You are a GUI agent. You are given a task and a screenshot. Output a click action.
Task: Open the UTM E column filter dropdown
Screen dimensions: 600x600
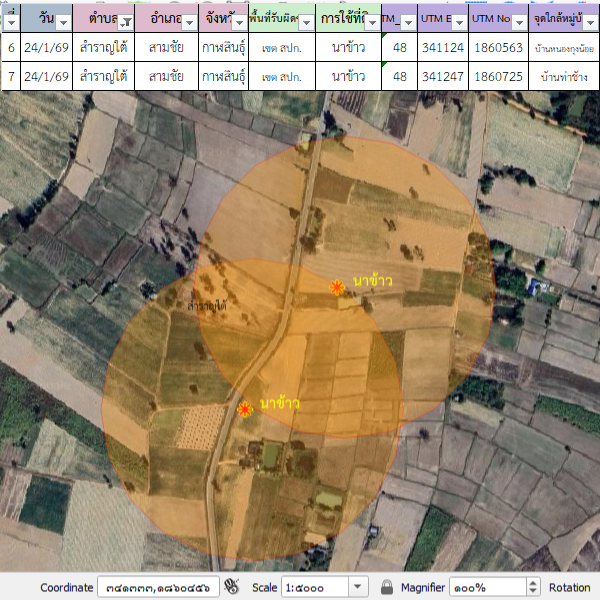tap(458, 24)
